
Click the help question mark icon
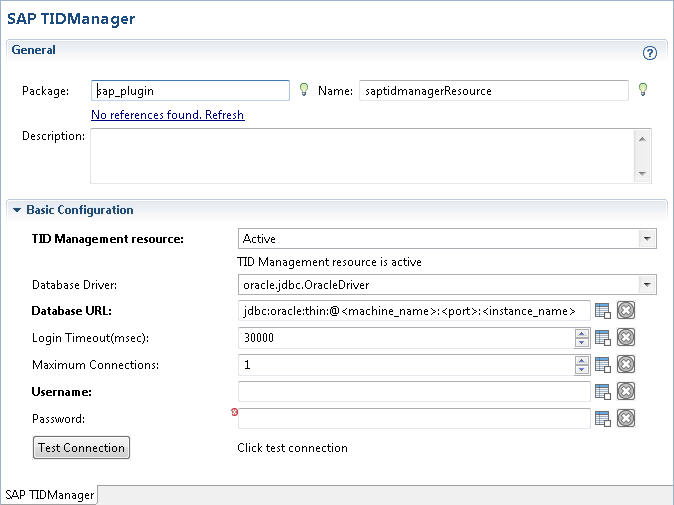pyautogui.click(x=649, y=53)
